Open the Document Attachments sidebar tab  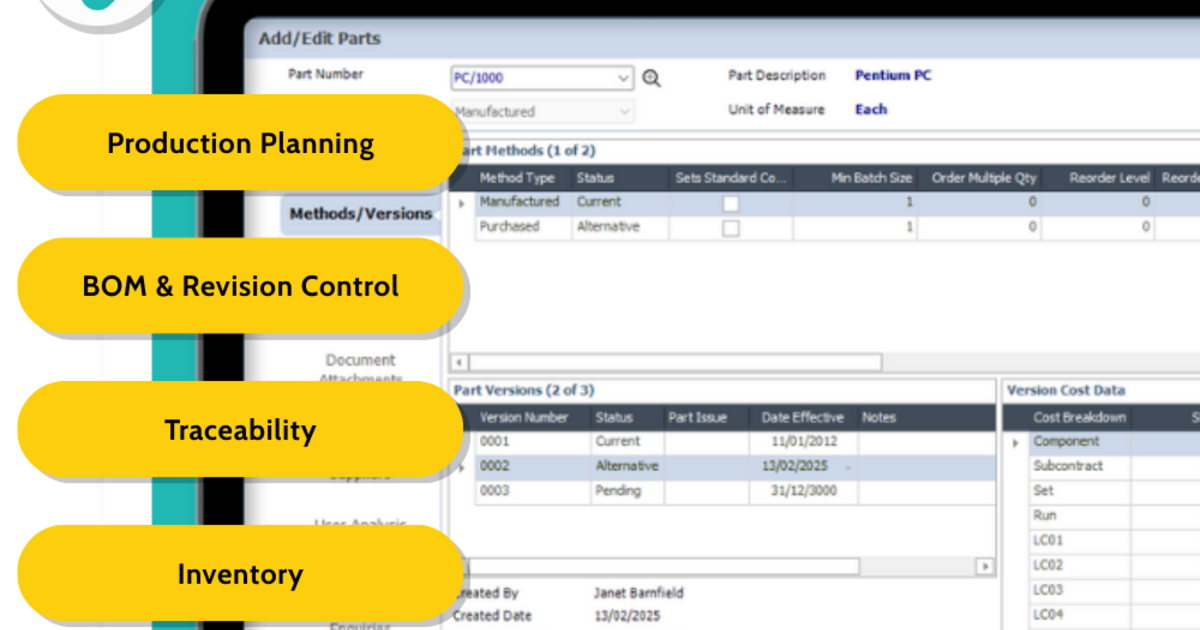(361, 368)
